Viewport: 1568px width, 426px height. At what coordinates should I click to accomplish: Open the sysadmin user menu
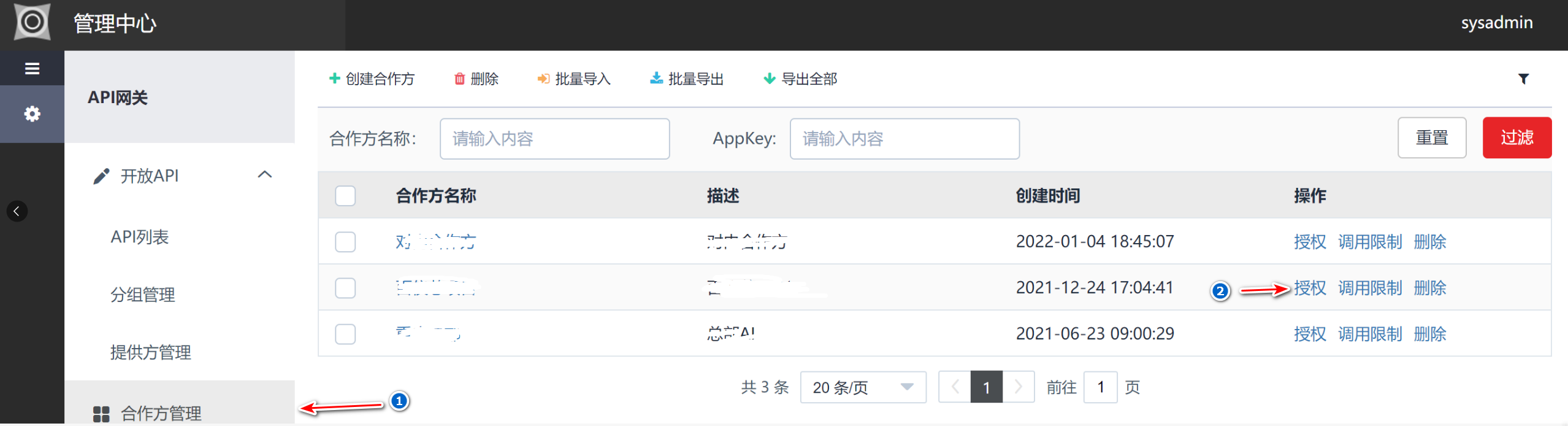(x=1496, y=23)
